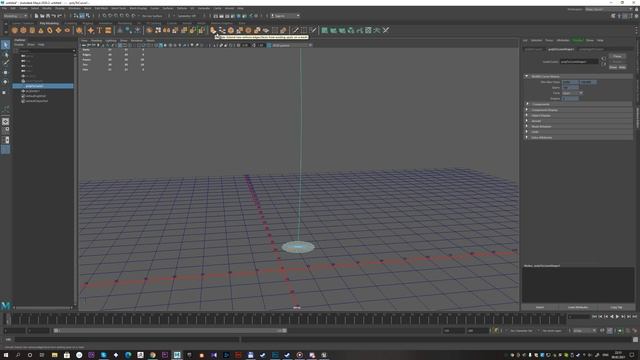This screenshot has width=640, height=360.
Task: Click the first green UV editor shelf icon
Action: point(324,30)
